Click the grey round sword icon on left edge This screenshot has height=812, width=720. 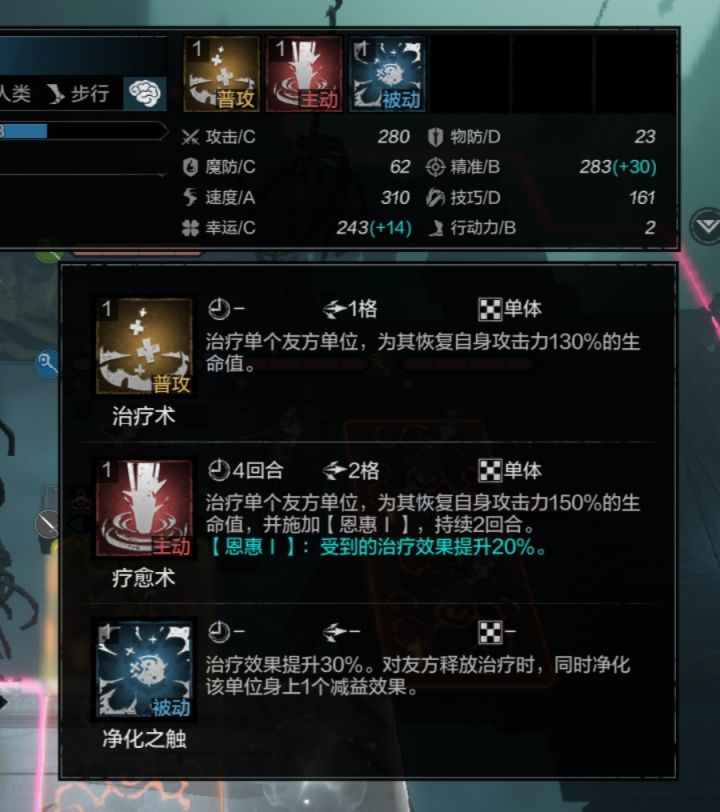click(x=47, y=524)
